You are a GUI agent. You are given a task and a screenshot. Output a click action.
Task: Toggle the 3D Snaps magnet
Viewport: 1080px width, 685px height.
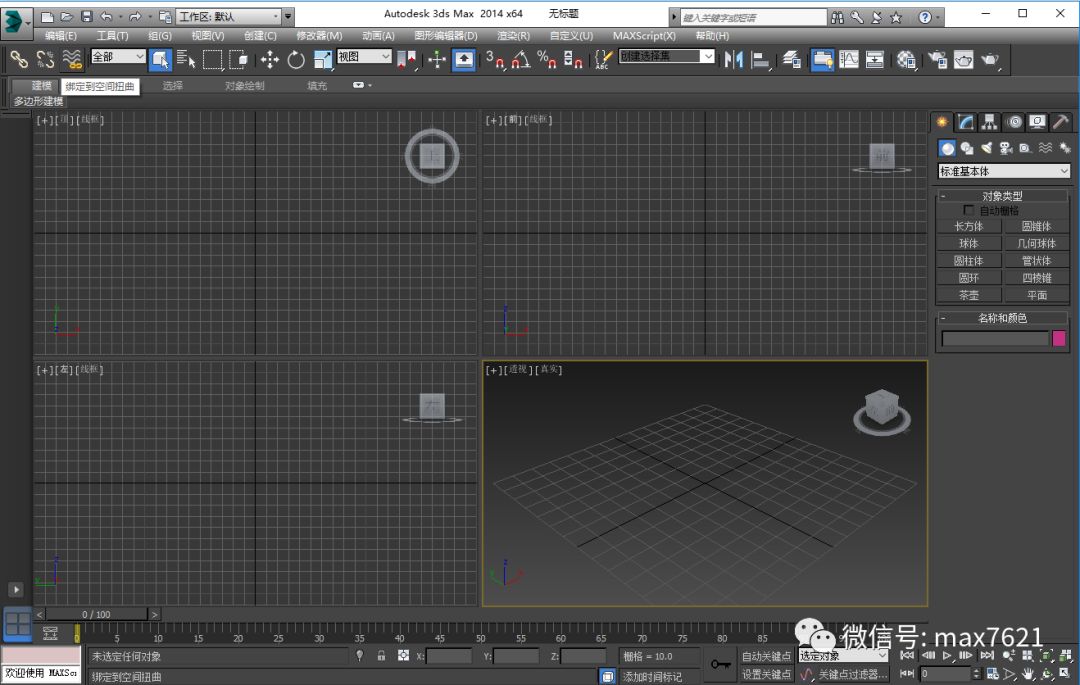click(x=495, y=60)
